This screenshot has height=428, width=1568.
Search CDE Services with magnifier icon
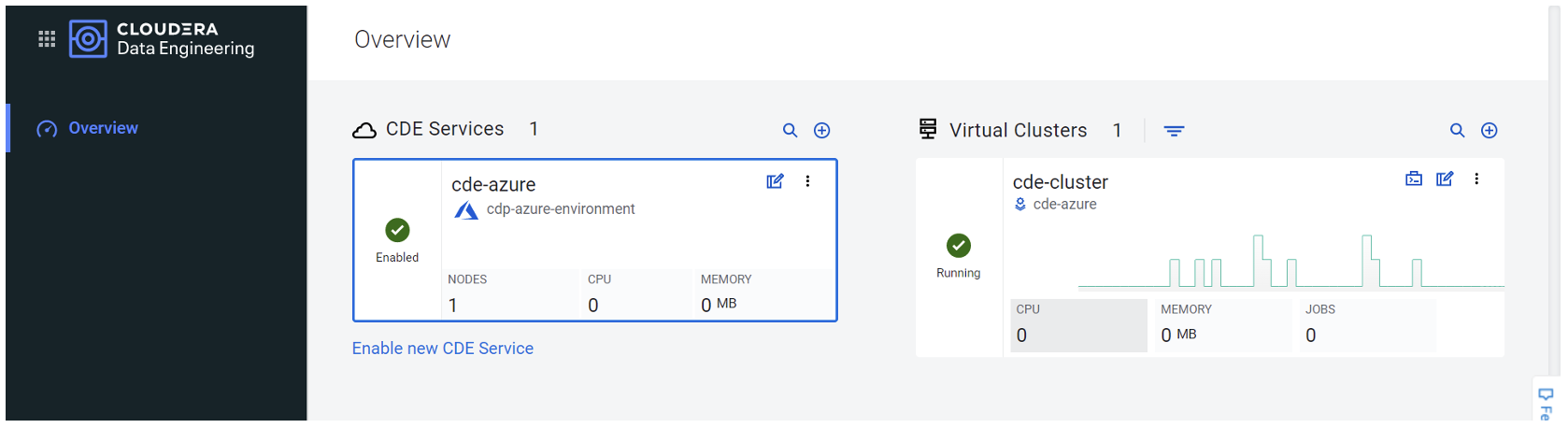[790, 131]
